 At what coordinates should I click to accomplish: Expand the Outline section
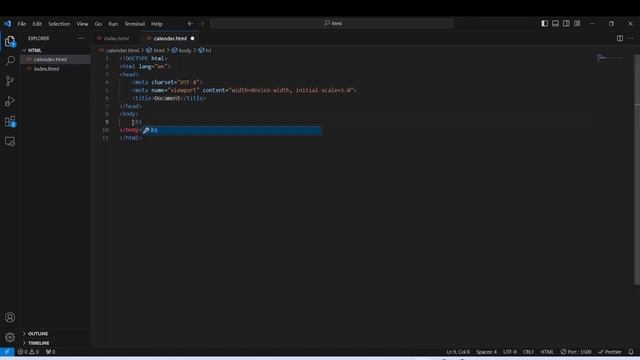point(38,333)
